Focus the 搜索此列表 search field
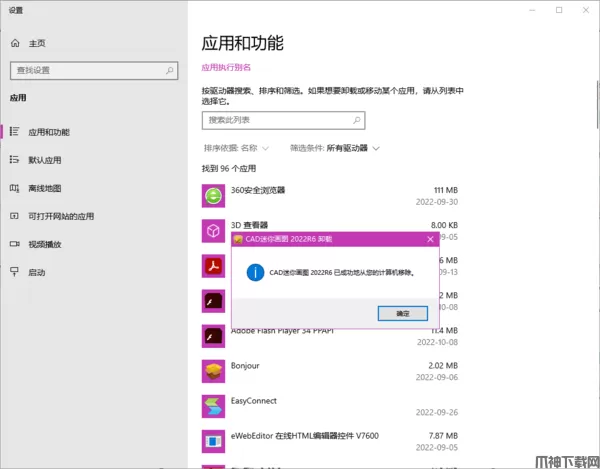 284,120
